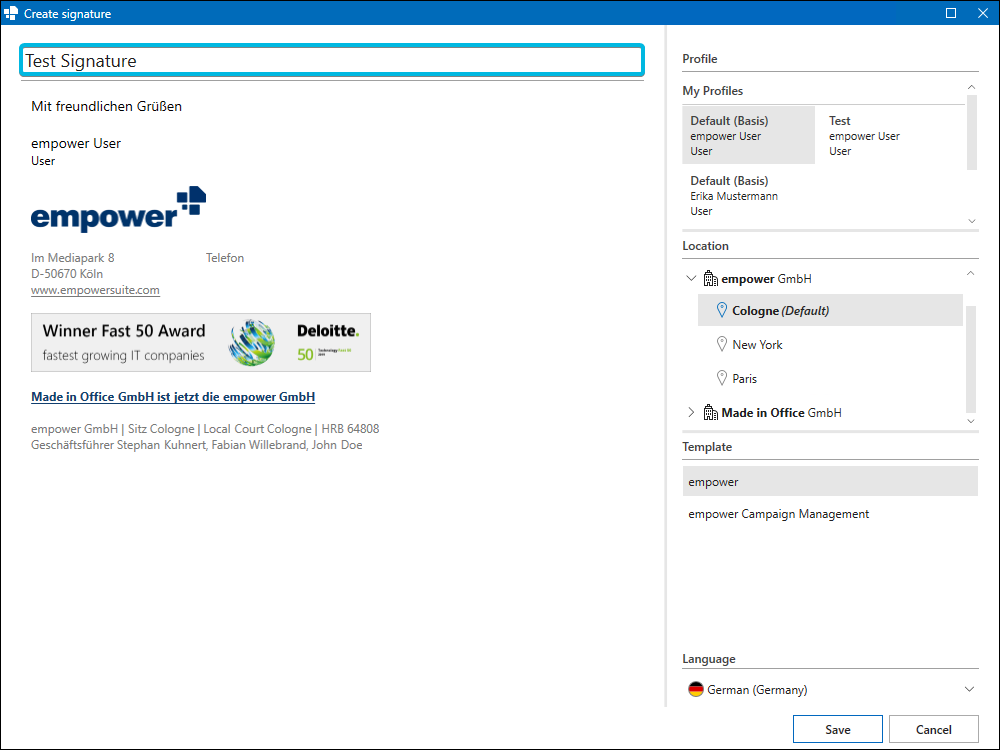Viewport: 1000px width, 750px height.
Task: Click the Location list scroll down arrow
Action: 971,422
